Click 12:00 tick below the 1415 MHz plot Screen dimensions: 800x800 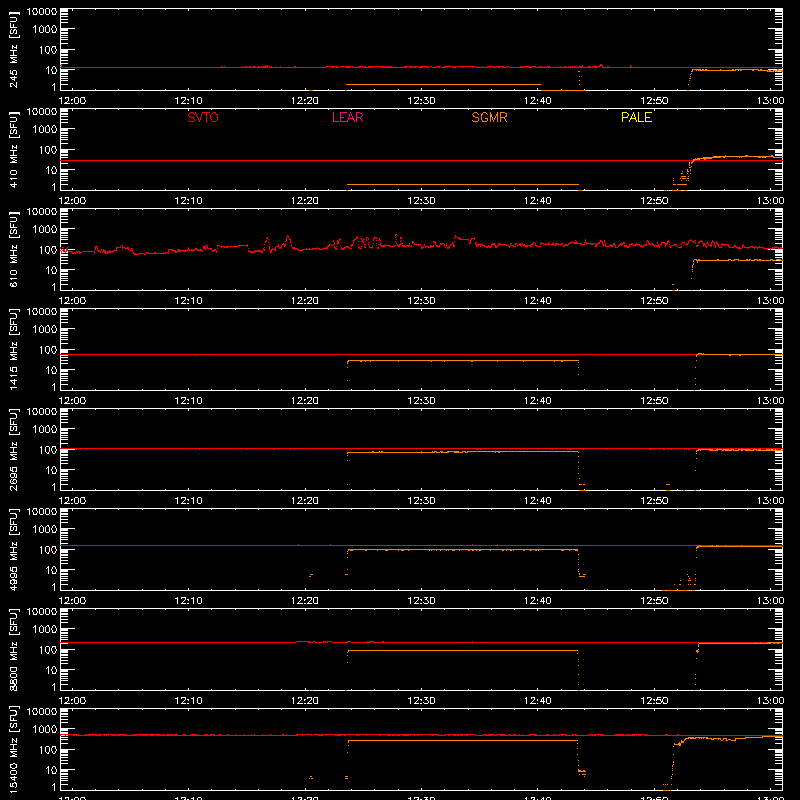coord(72,401)
